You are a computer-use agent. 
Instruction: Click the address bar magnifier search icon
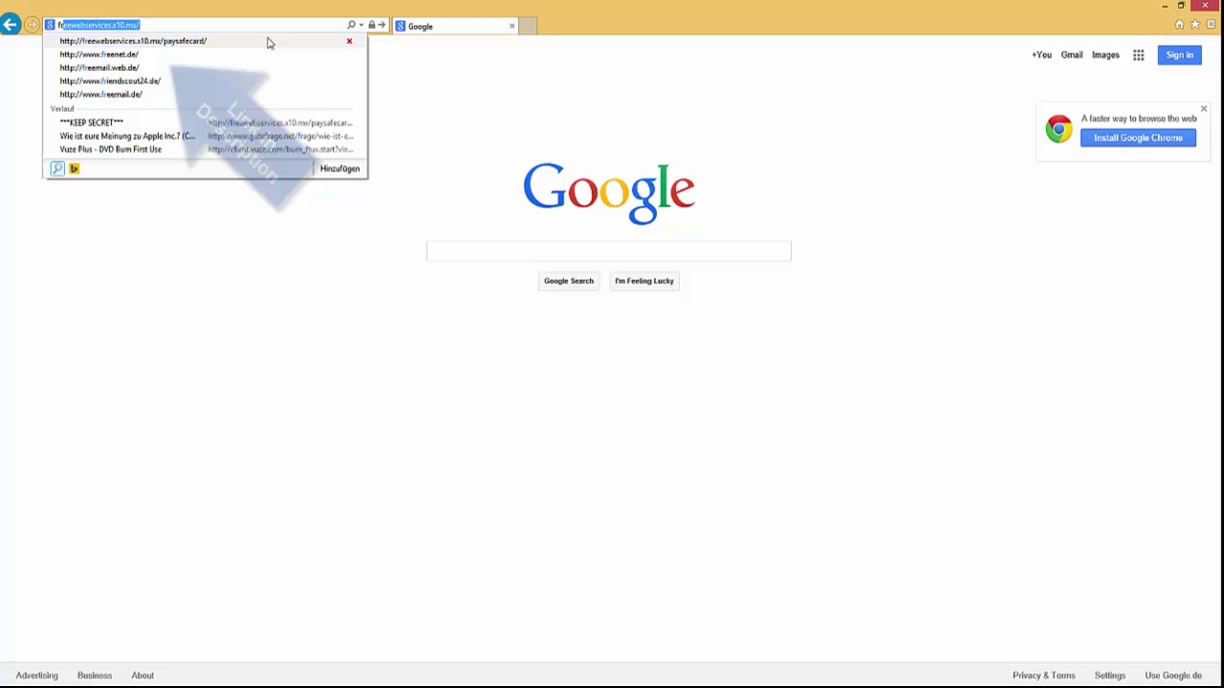[x=351, y=25]
